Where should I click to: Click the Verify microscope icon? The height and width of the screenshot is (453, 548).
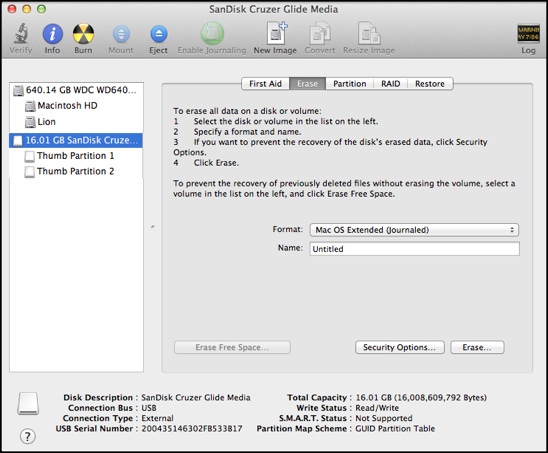pos(21,34)
